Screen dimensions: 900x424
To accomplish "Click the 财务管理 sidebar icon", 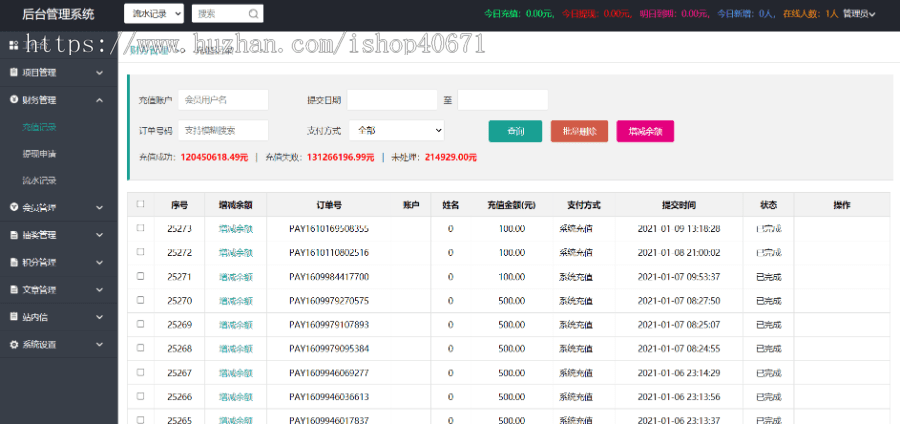I will tap(13, 100).
